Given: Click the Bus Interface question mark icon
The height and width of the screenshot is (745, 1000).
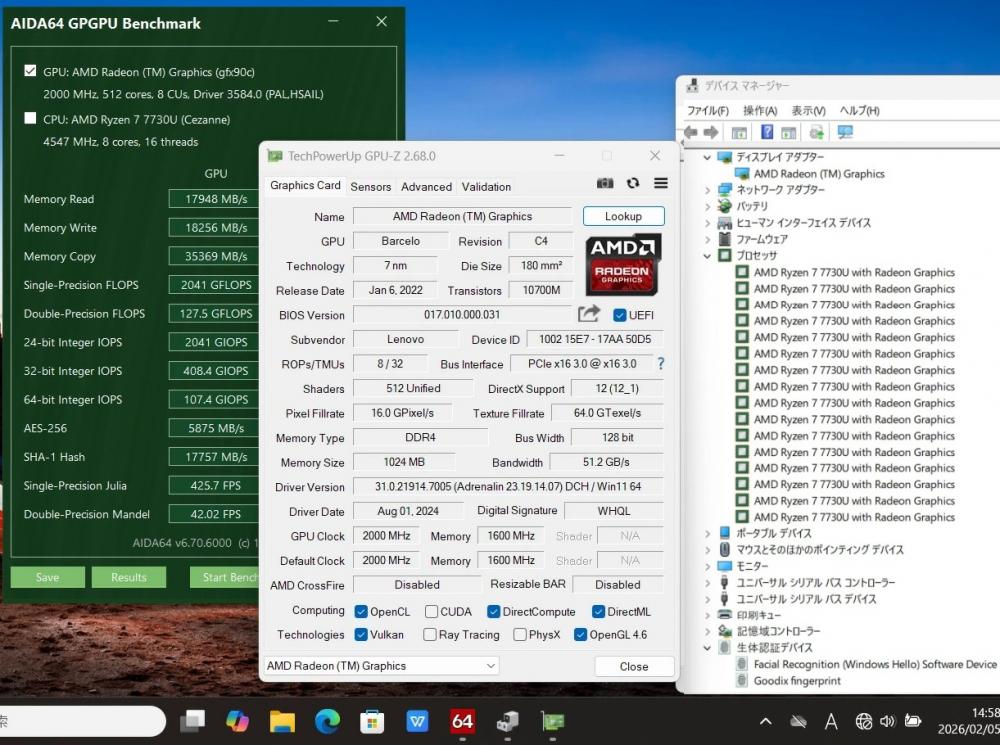Looking at the screenshot, I should pos(660,364).
